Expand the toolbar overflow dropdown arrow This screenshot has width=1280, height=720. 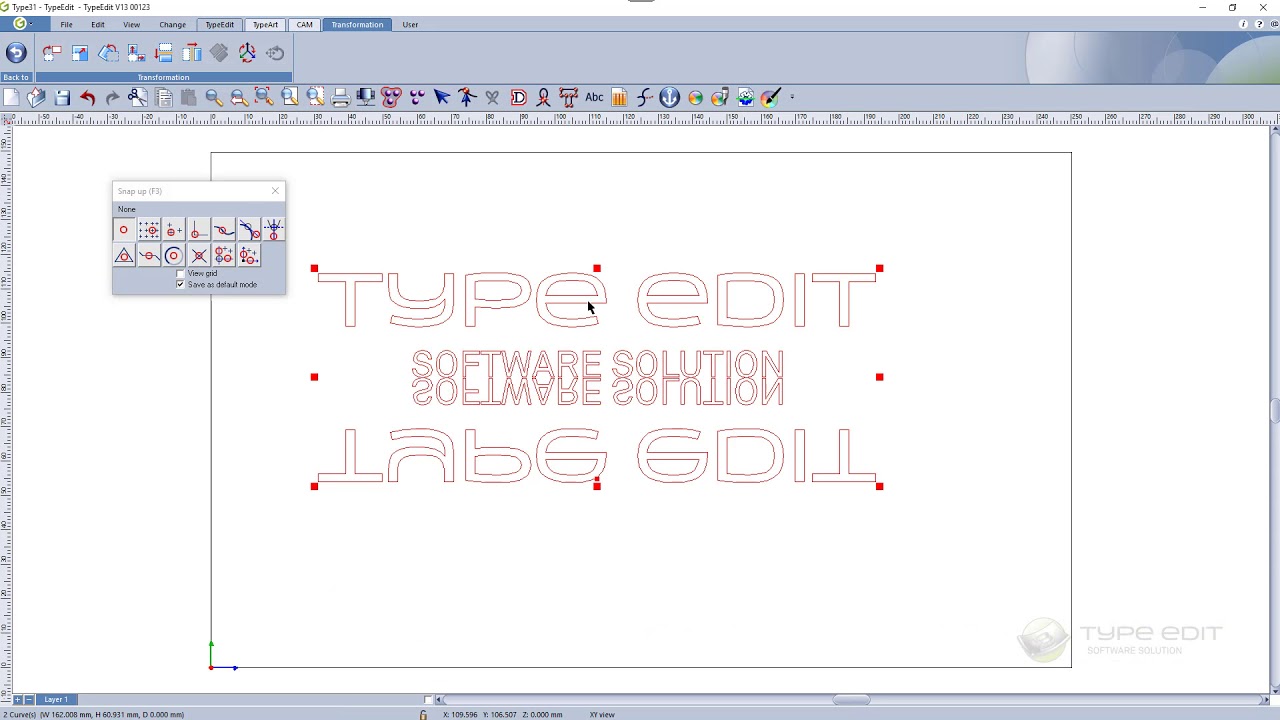[x=792, y=97]
